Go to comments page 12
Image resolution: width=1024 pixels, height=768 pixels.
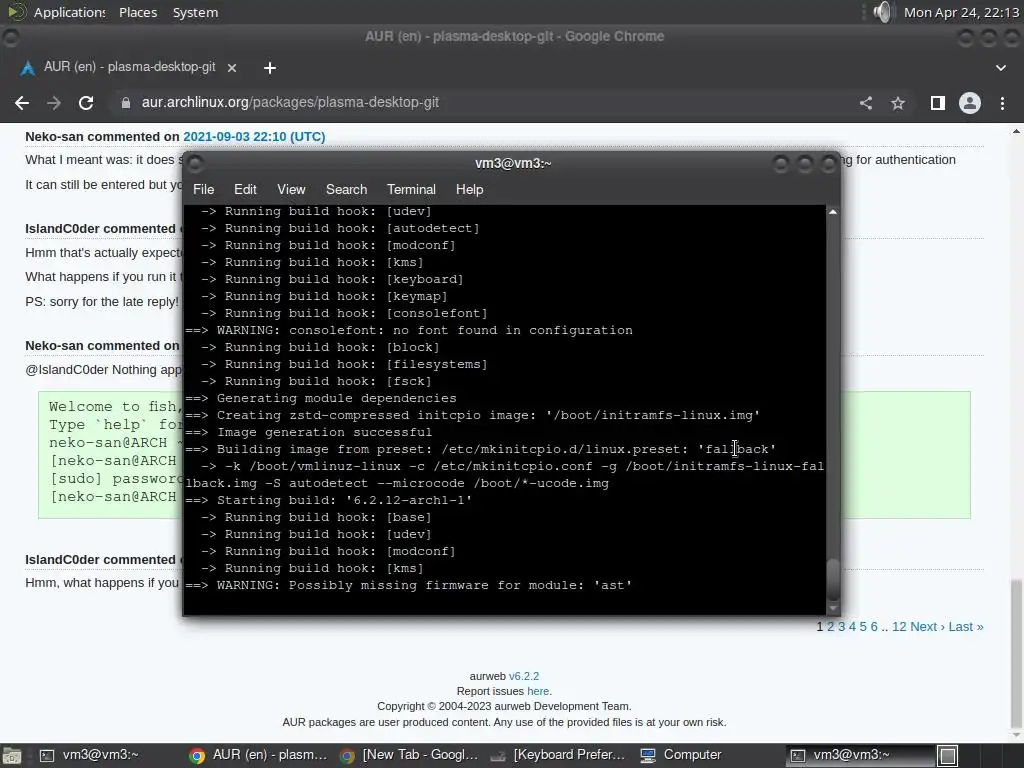[x=899, y=627]
